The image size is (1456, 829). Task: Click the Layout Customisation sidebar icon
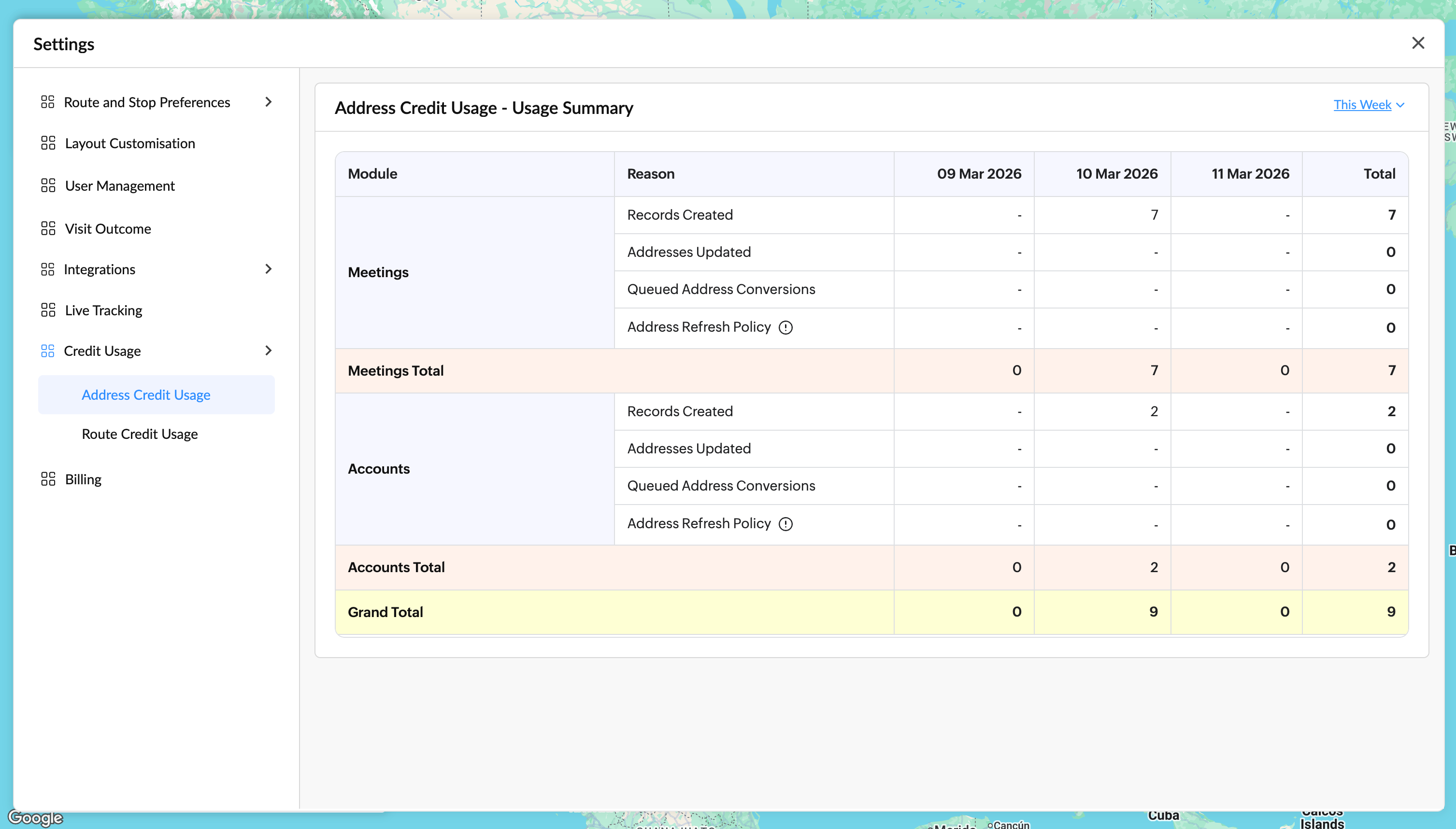[x=48, y=143]
